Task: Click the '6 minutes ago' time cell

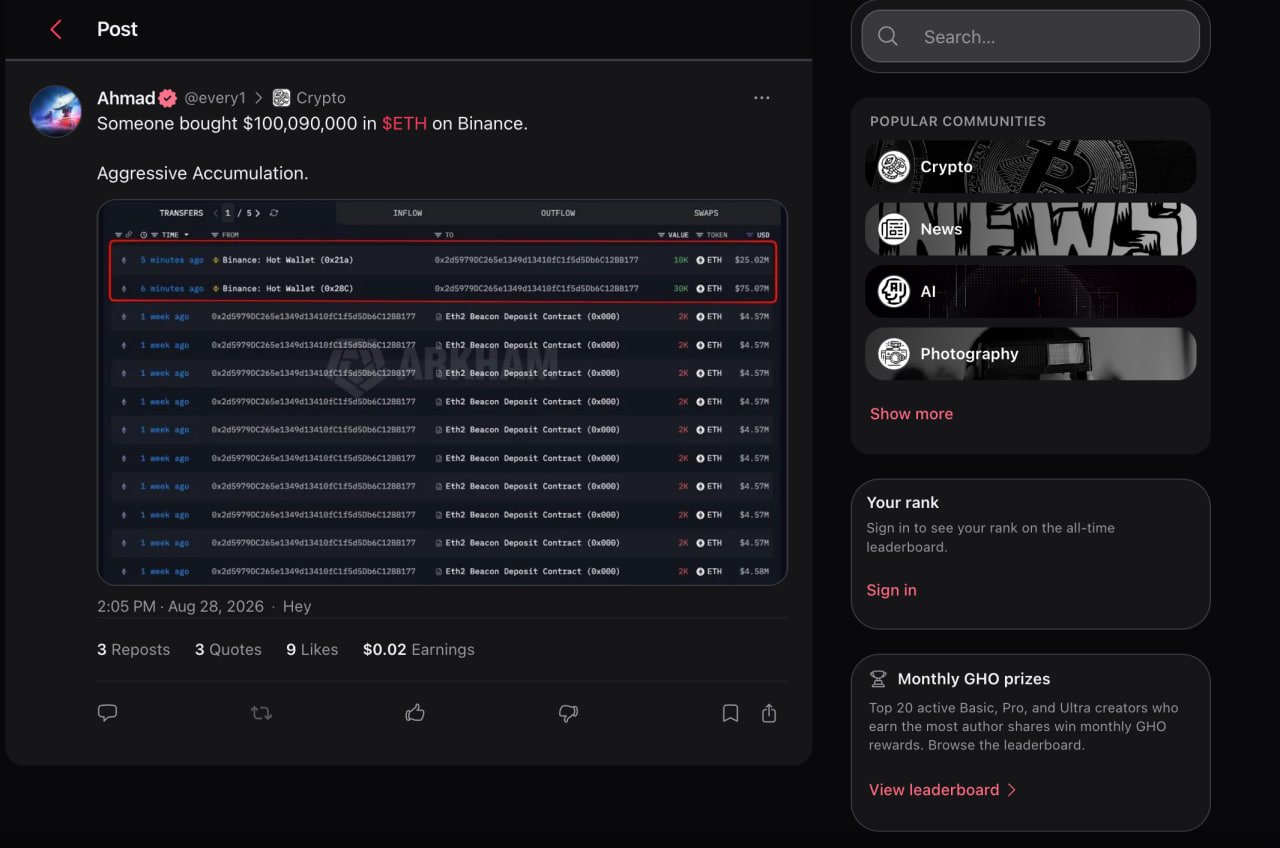Action: [x=171, y=288]
